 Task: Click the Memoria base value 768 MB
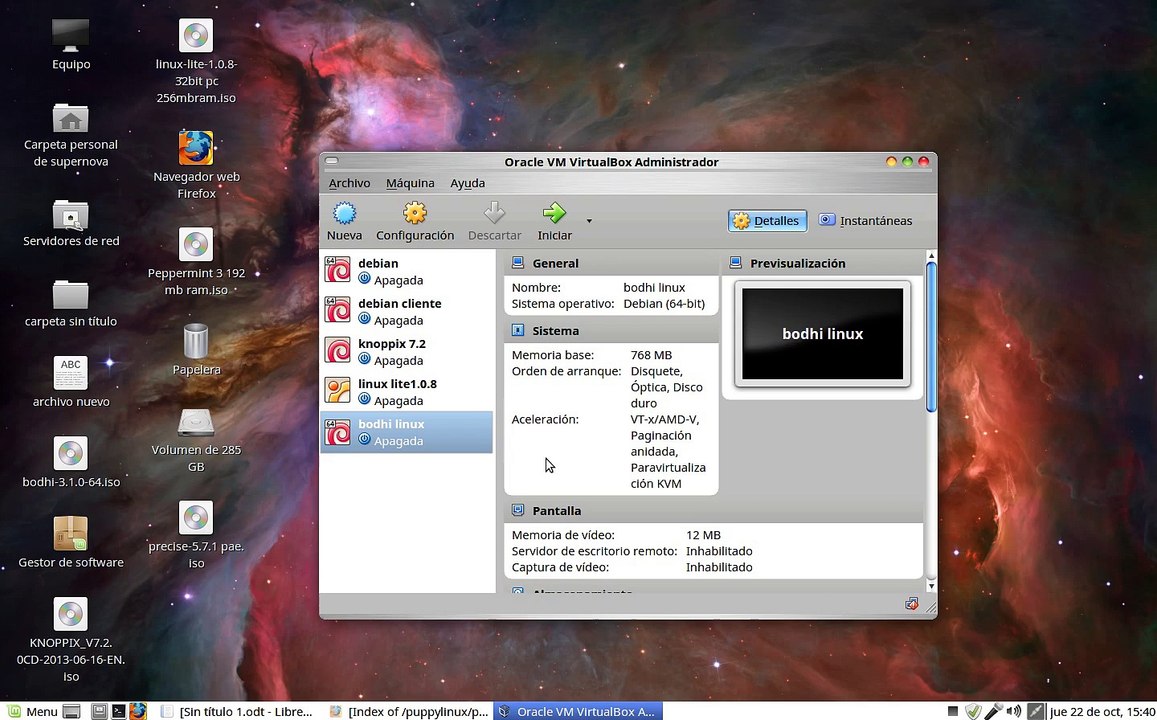pos(651,355)
